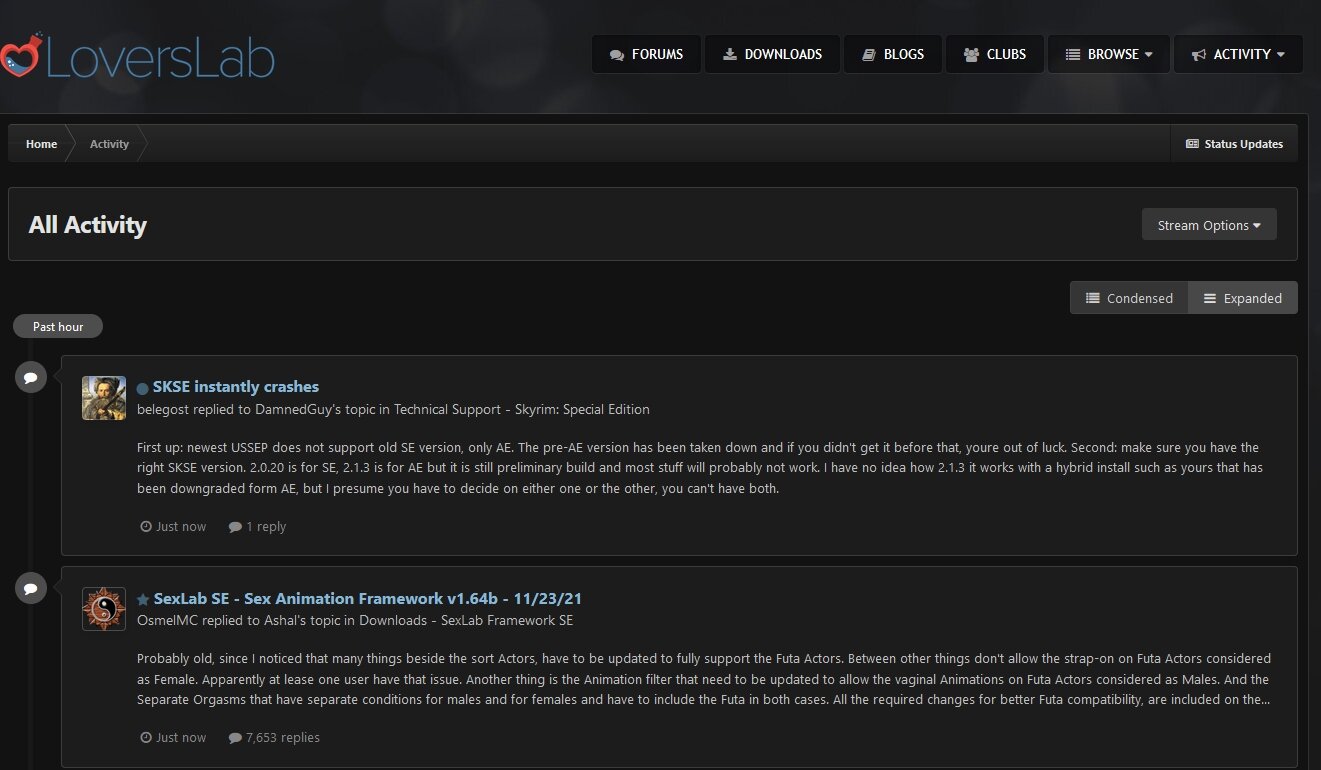This screenshot has width=1321, height=770.
Task: Open OsmelMC's avatar thumbnail
Action: (x=104, y=609)
